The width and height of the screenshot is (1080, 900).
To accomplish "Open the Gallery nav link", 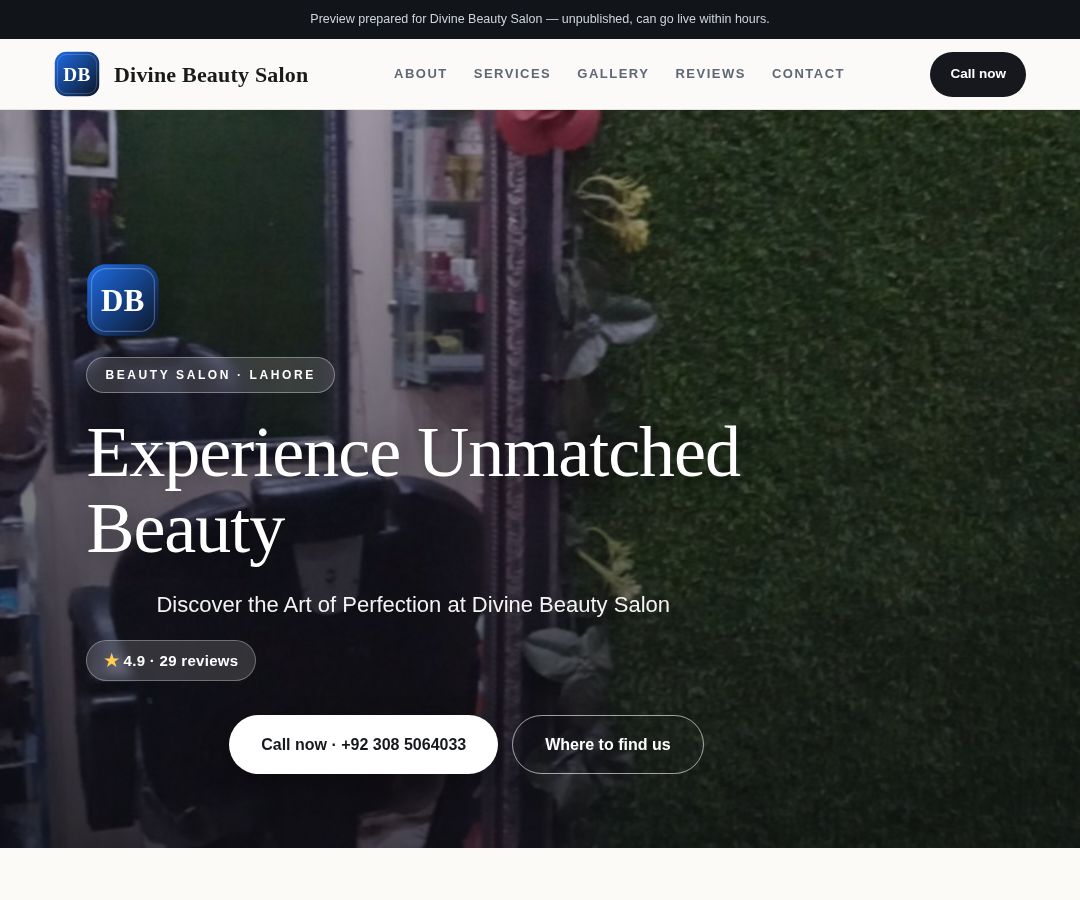I will click(613, 74).
